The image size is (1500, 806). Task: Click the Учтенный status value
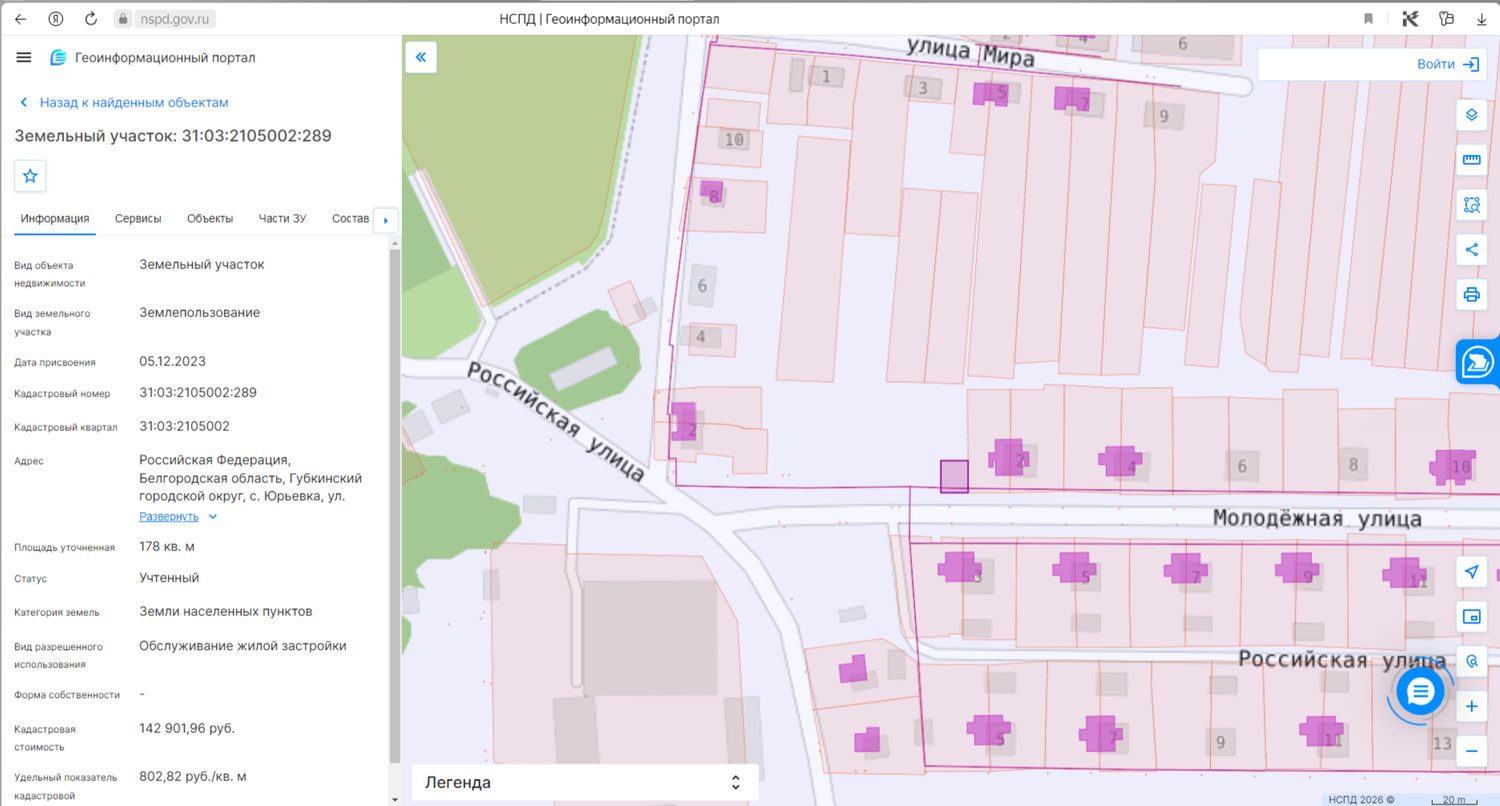(169, 578)
